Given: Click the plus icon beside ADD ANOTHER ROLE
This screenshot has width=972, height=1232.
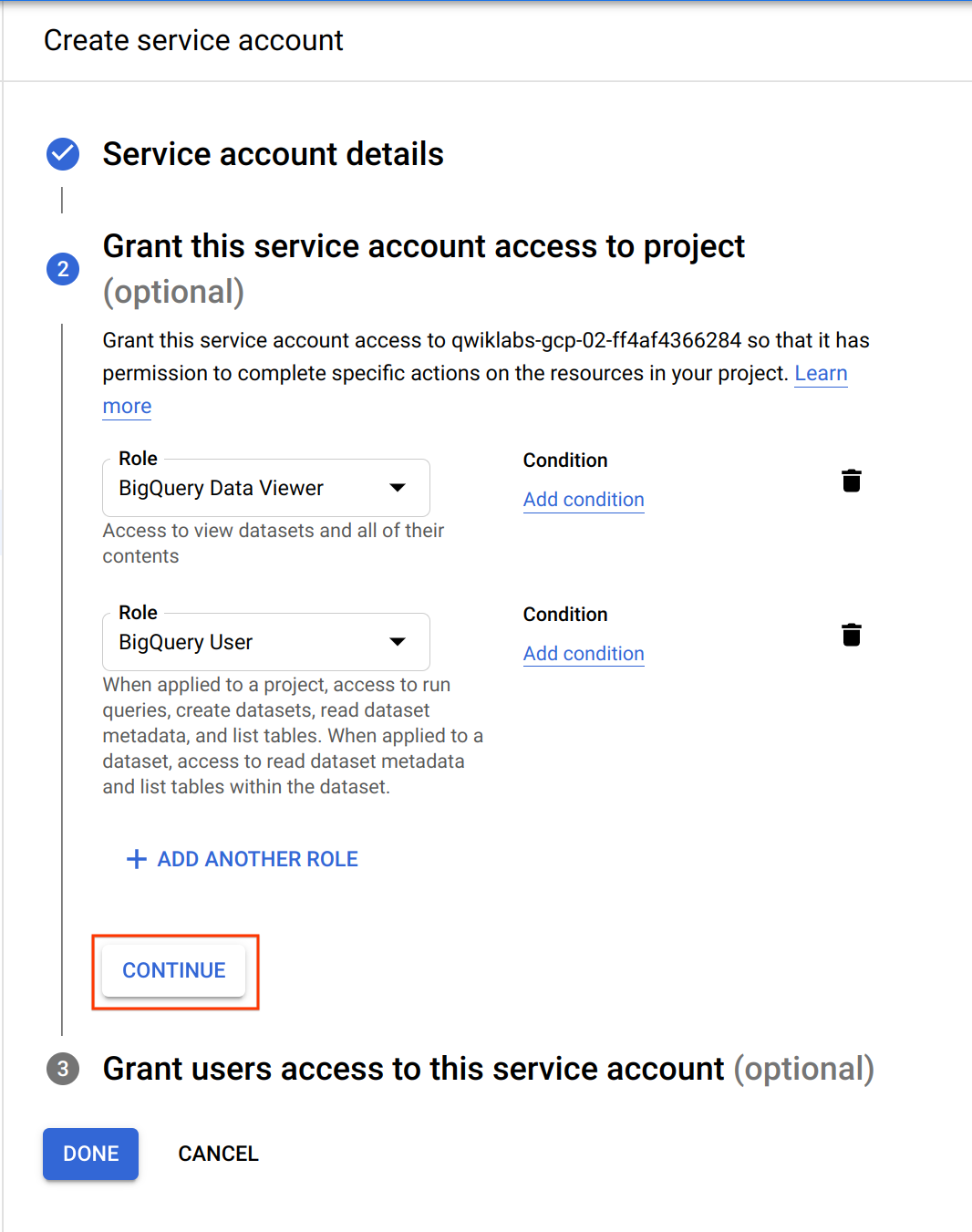Looking at the screenshot, I should 135,858.
